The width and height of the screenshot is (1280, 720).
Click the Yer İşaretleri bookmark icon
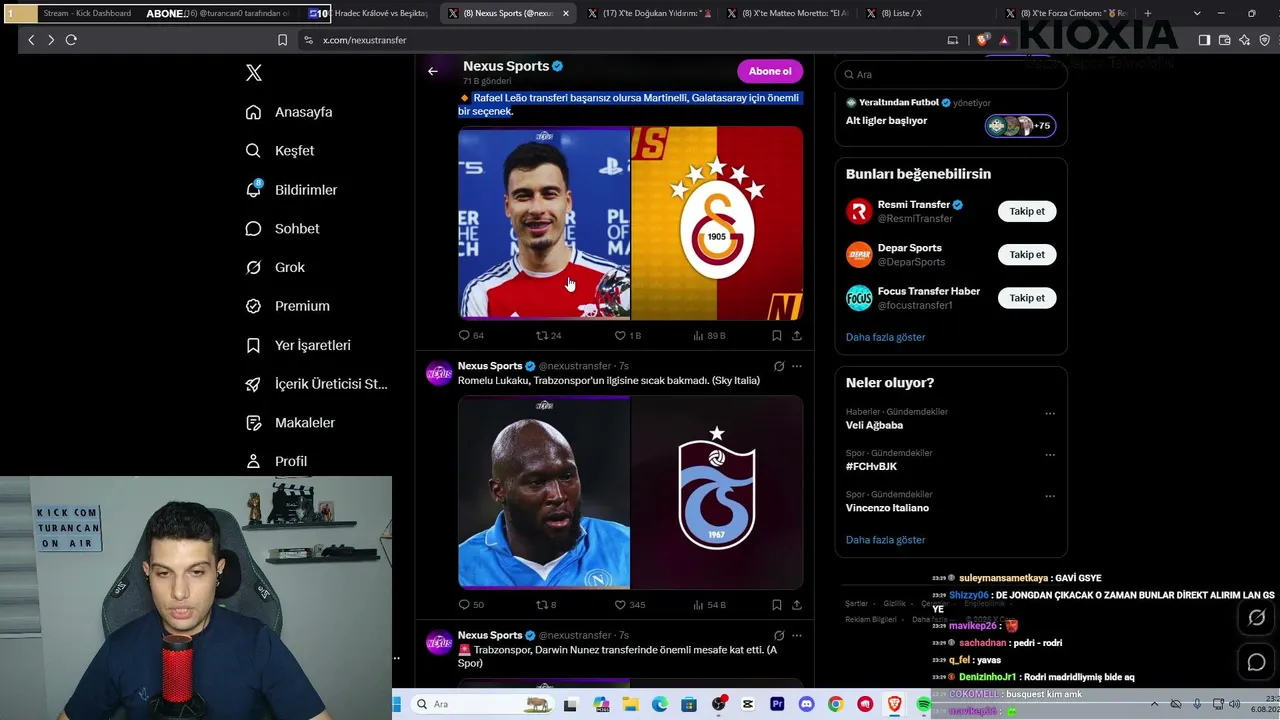pos(254,345)
